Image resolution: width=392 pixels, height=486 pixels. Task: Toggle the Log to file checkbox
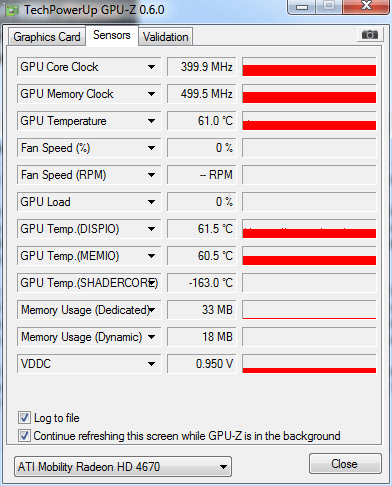(x=24, y=418)
